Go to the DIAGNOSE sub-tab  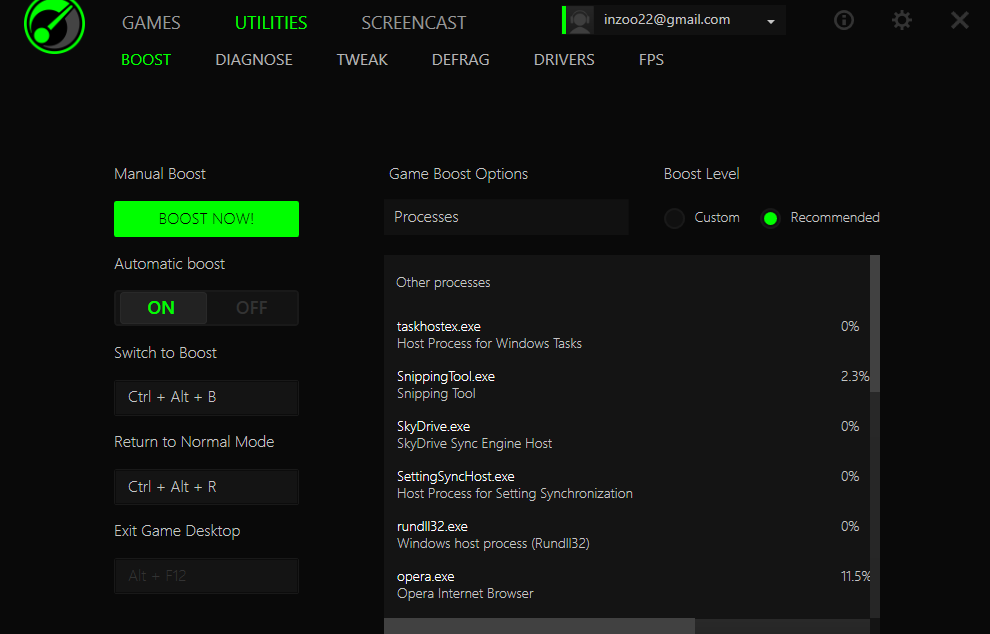click(254, 59)
